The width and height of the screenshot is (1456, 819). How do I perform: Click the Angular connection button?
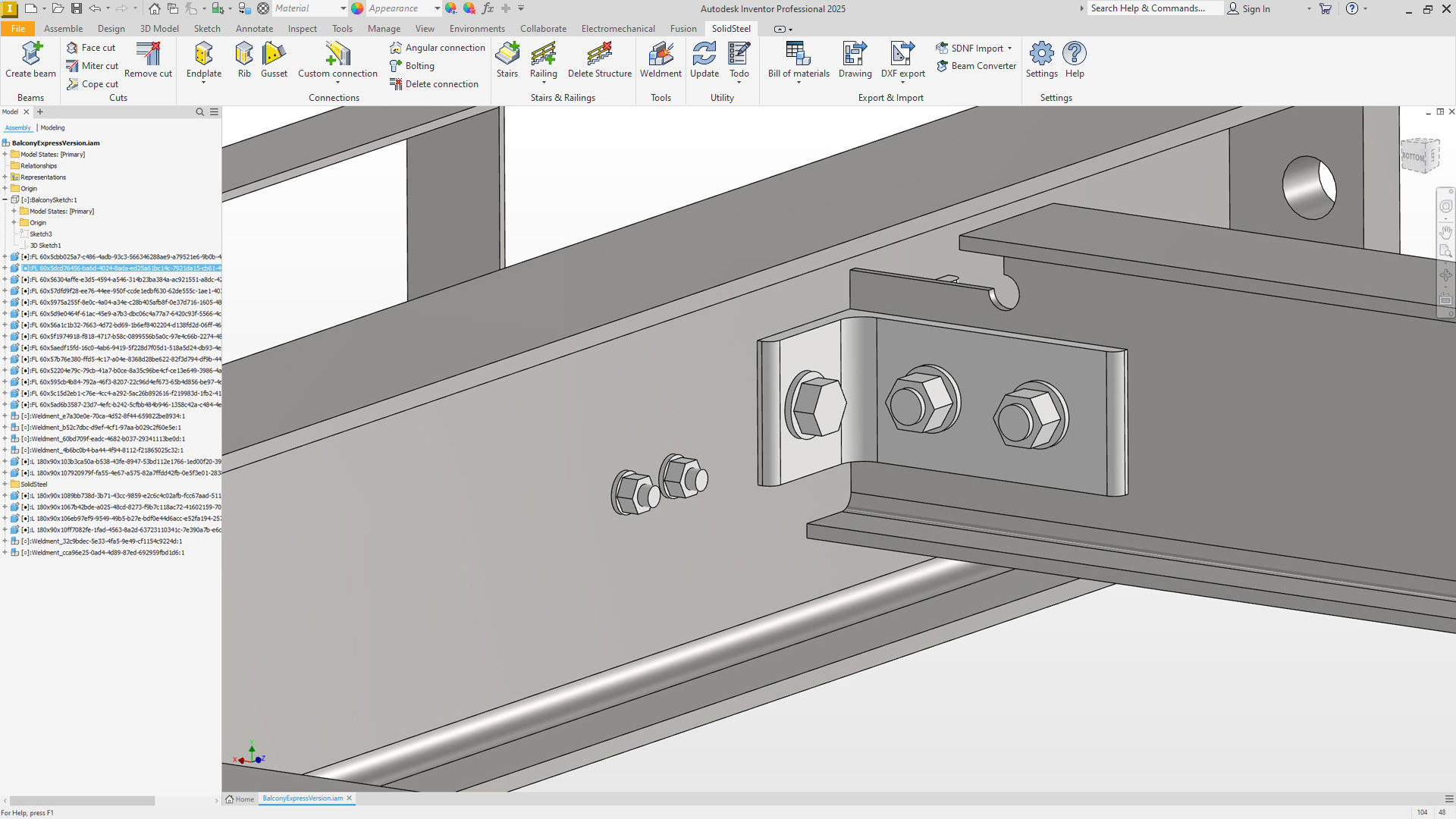(x=438, y=48)
